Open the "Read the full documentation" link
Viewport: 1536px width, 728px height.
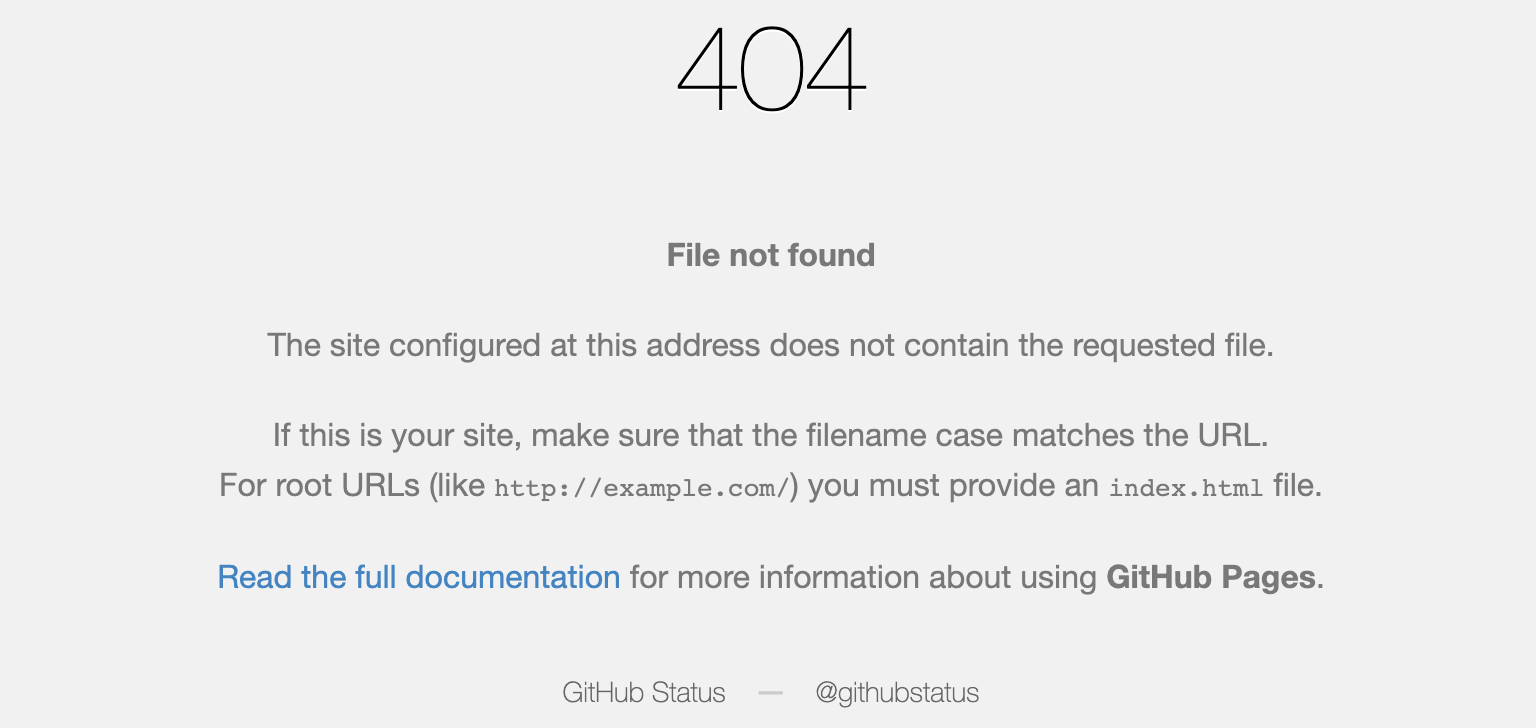[x=418, y=578]
